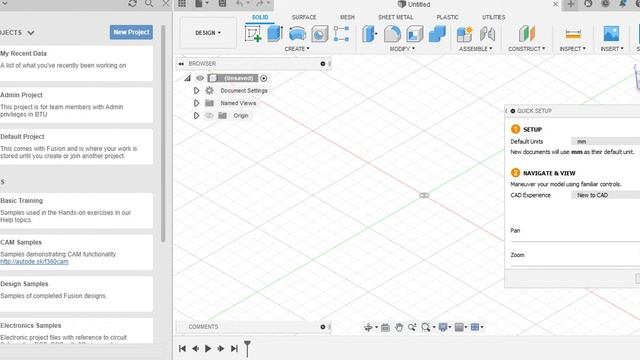Select the Measure tool icon

click(573, 34)
